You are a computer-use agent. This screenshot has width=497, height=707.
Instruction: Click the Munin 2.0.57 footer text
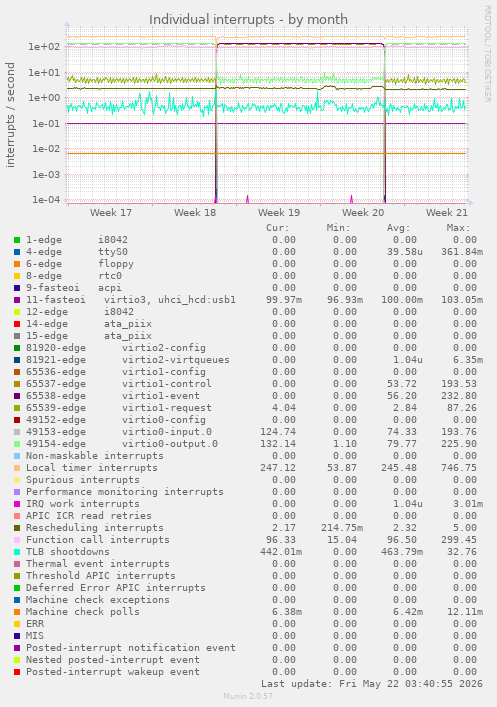pyautogui.click(x=248, y=696)
